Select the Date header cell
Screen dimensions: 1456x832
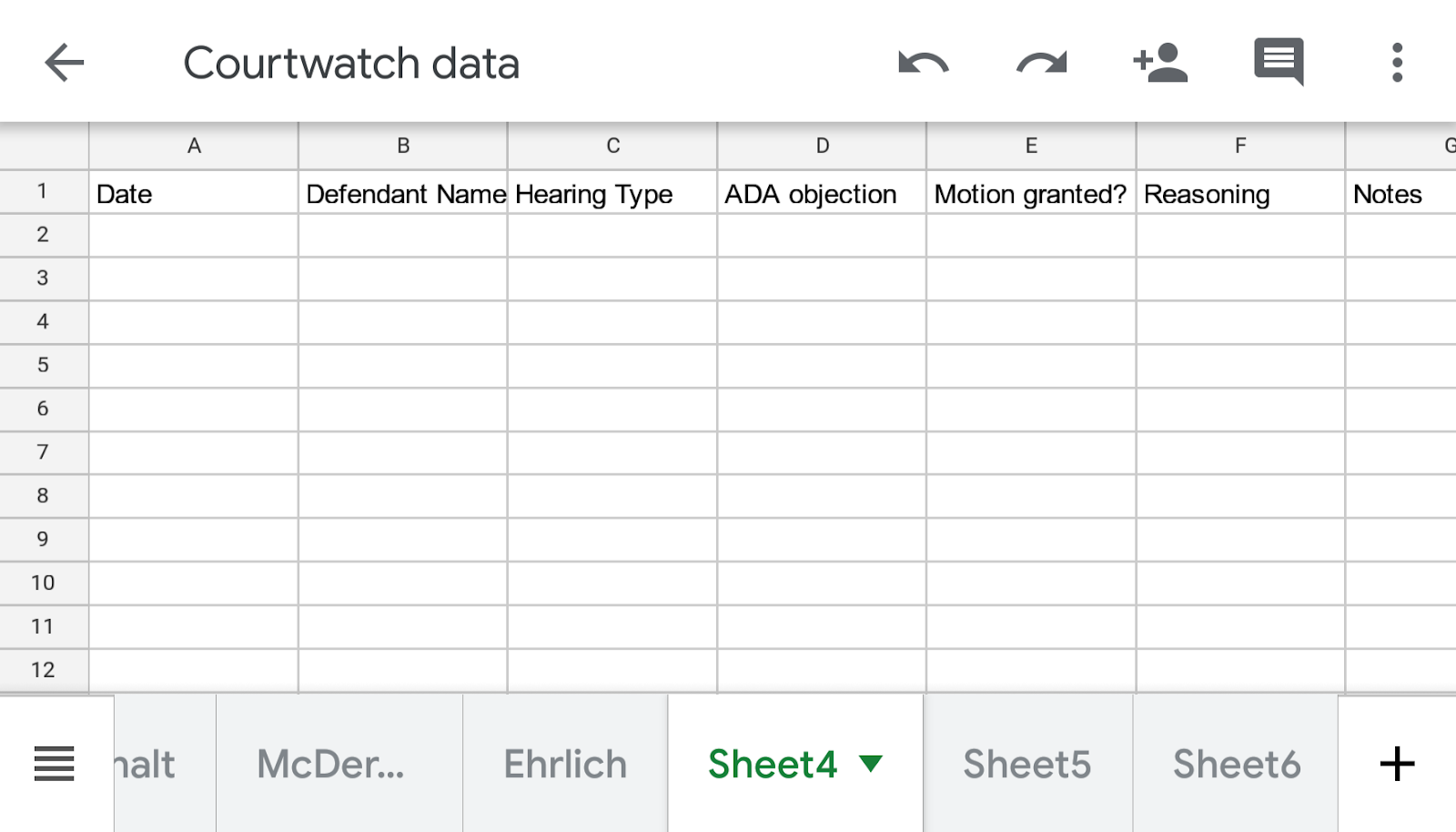(x=193, y=193)
